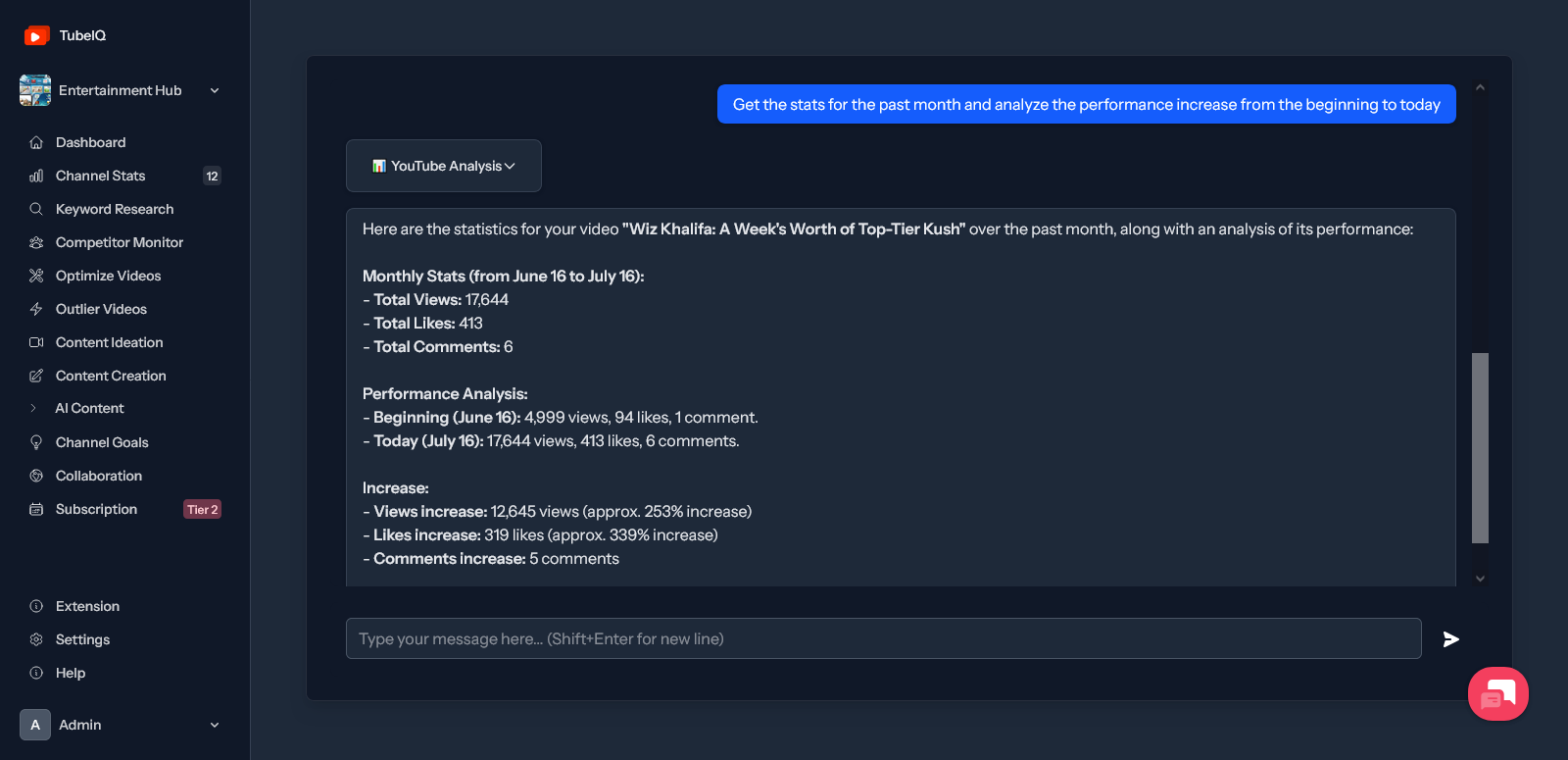Click the TubeIQ logo icon

point(36,35)
